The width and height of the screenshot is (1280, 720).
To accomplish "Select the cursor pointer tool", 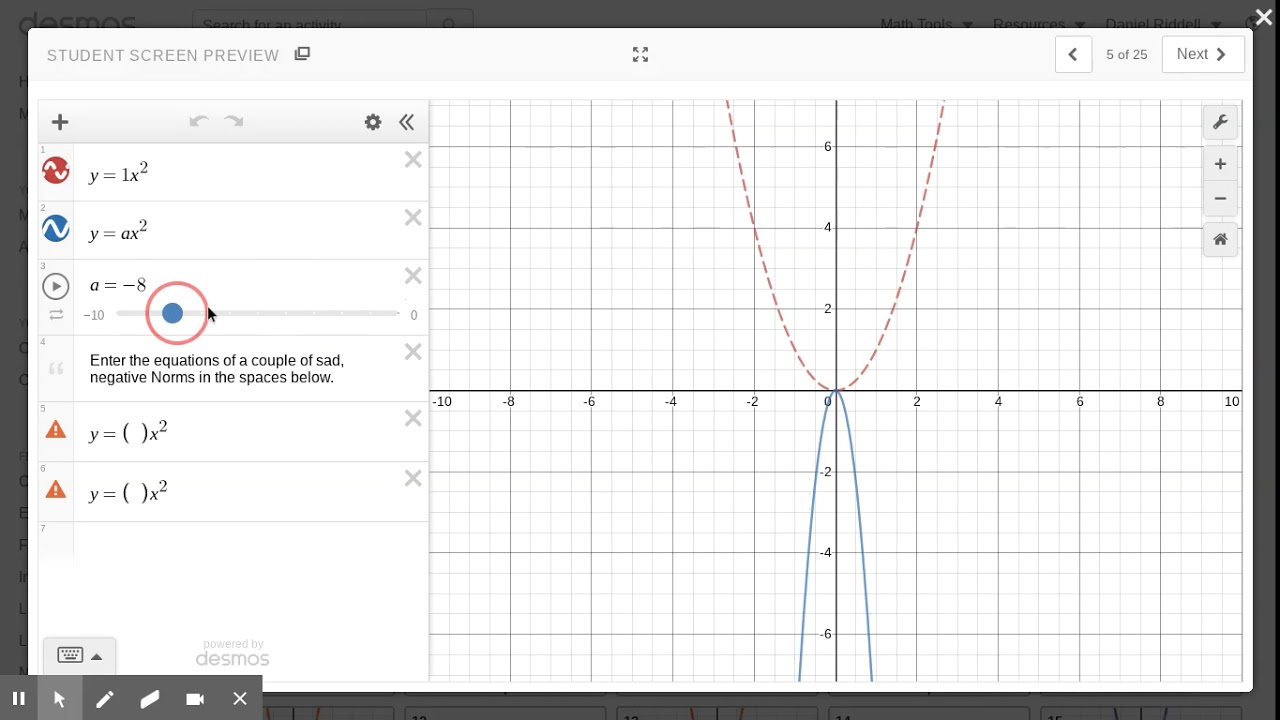I will point(59,699).
